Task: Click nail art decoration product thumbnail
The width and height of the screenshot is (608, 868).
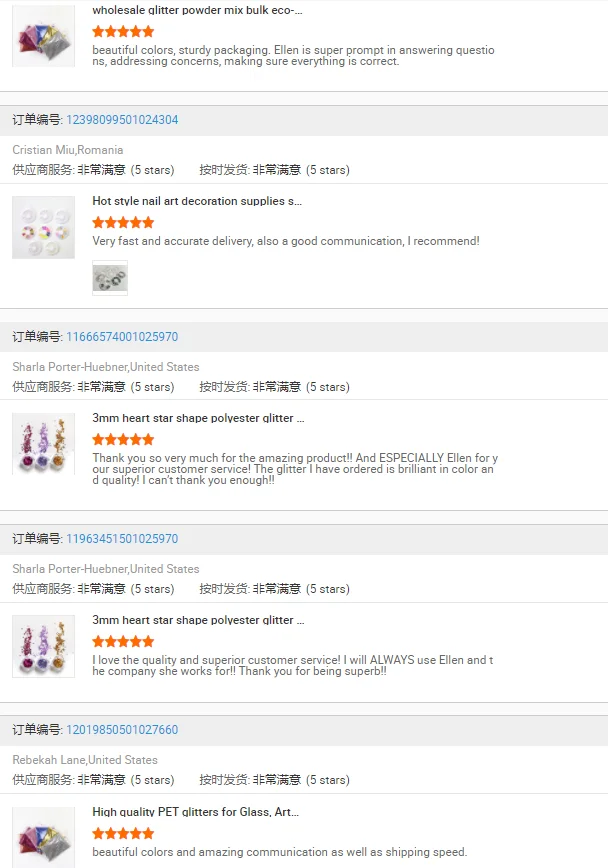Action: [43, 228]
